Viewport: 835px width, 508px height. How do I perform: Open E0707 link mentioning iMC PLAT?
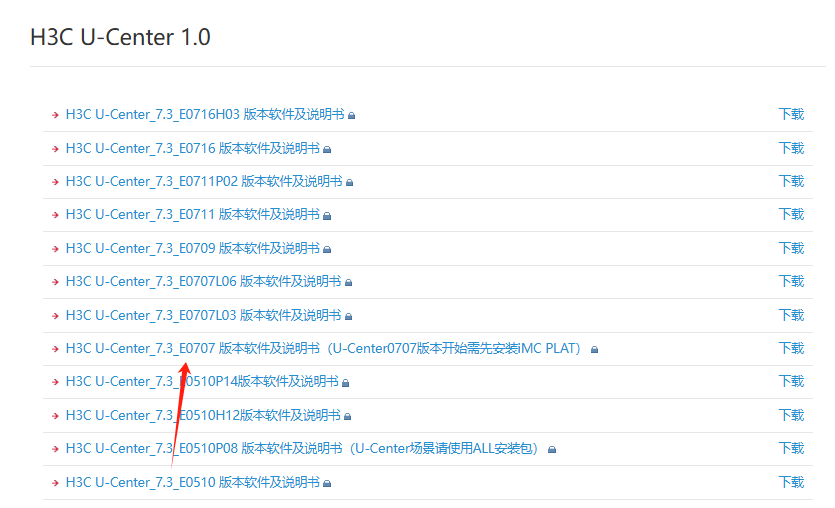pyautogui.click(x=324, y=348)
